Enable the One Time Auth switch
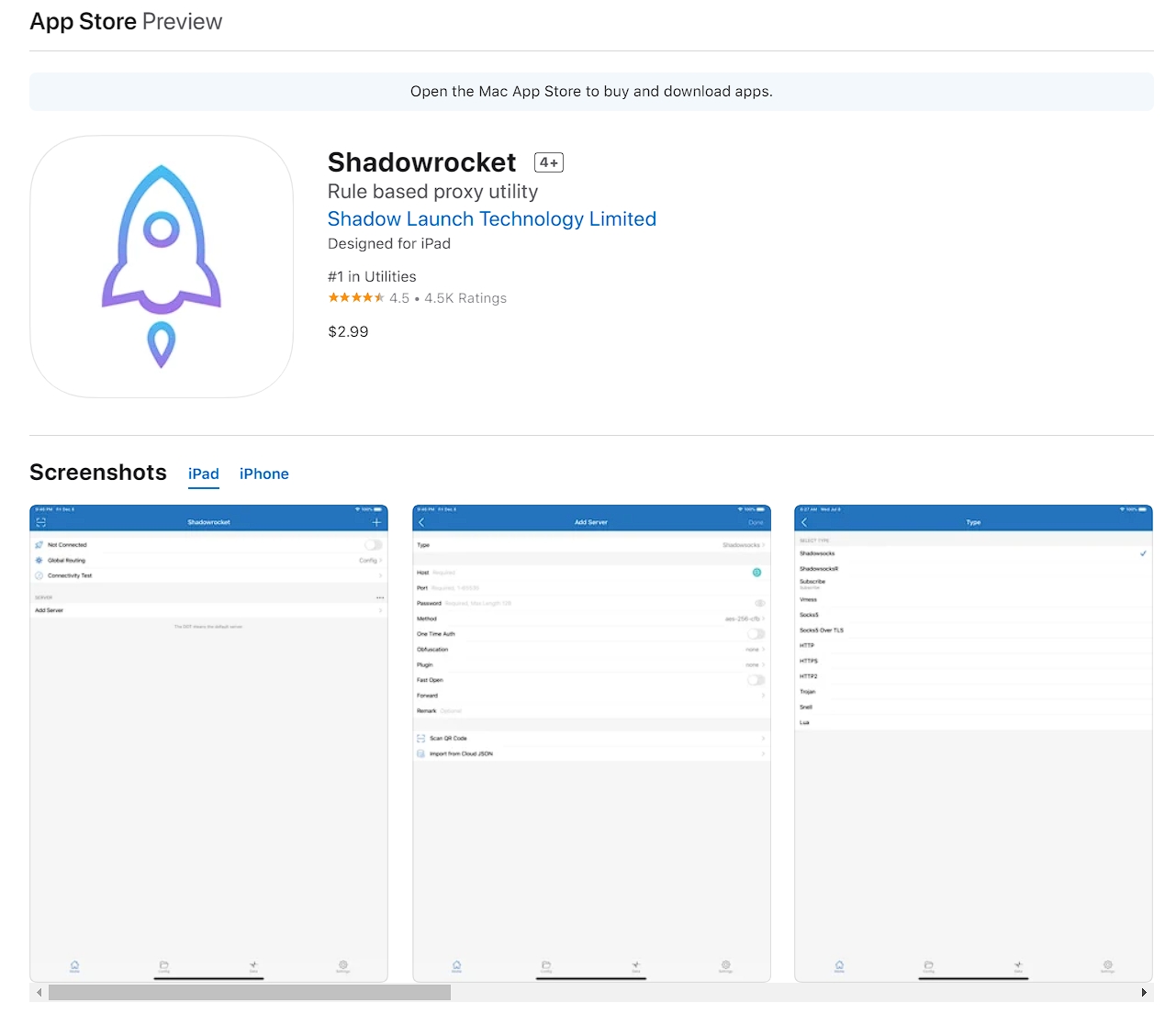 [x=756, y=634]
